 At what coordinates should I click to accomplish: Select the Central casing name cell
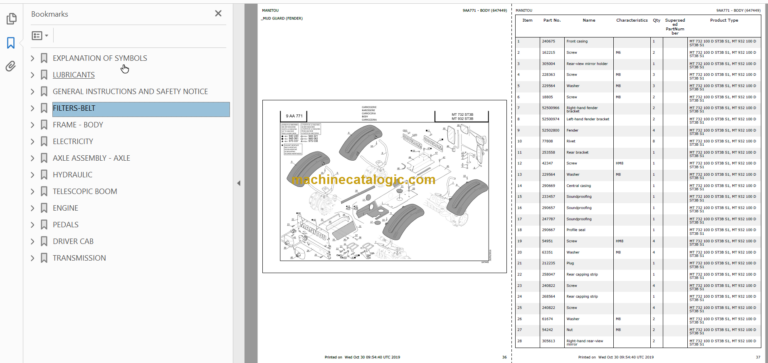(589, 186)
